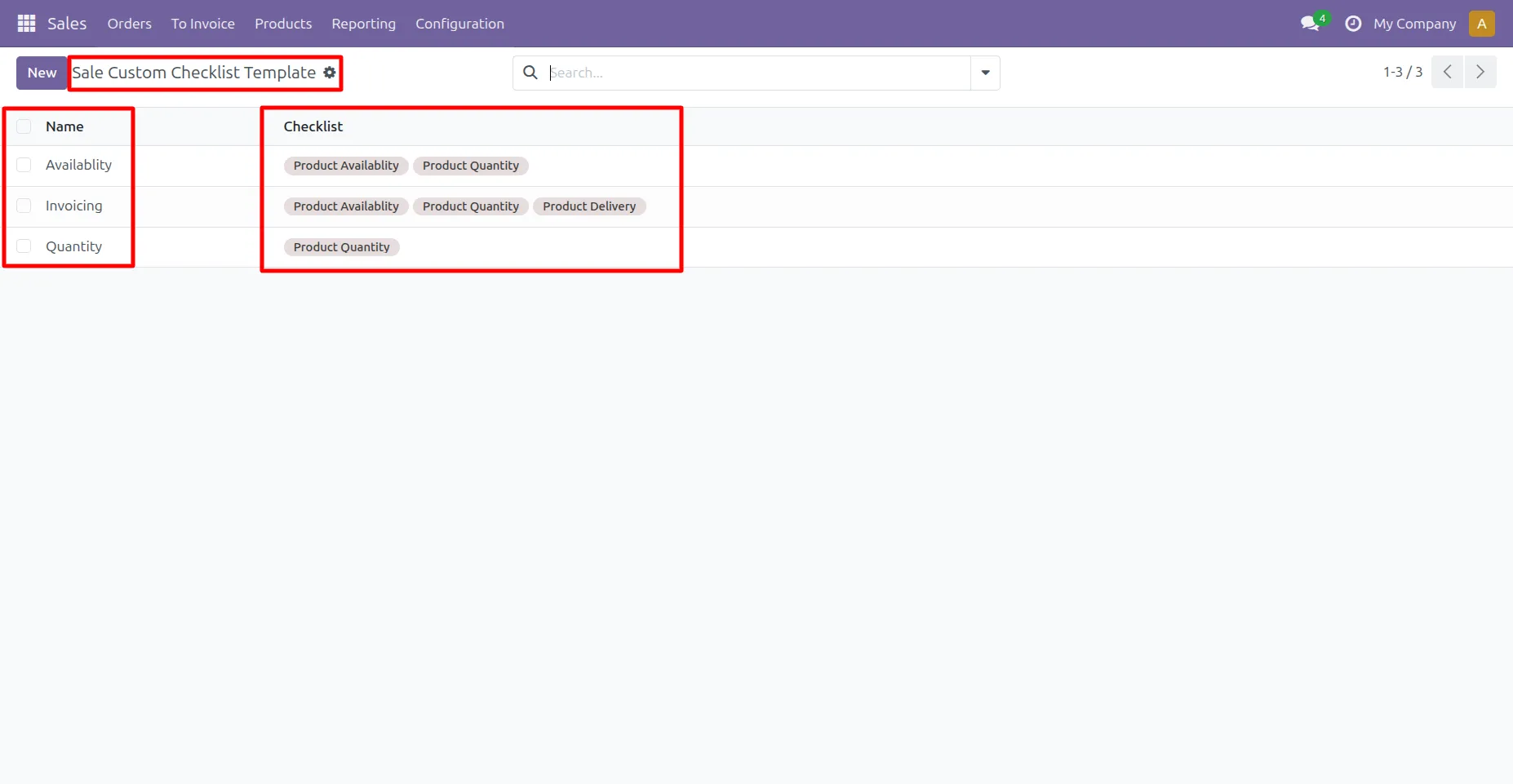This screenshot has height=784, width=1513.
Task: Check the Invoicing row checkbox
Action: pos(24,206)
